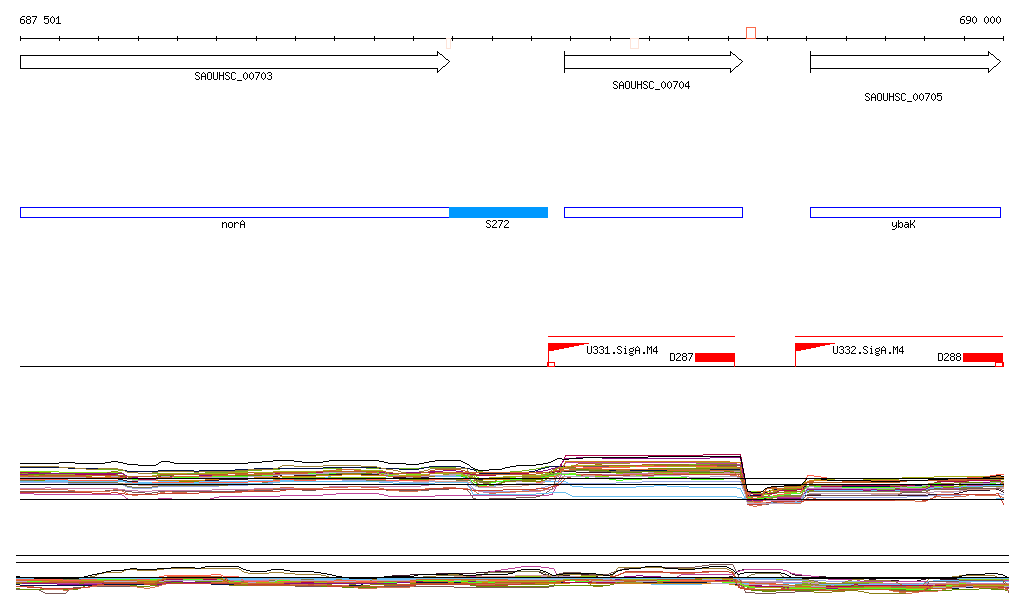Click the 687 501 start coordinate label
The image size is (1024, 611).
pos(40,20)
